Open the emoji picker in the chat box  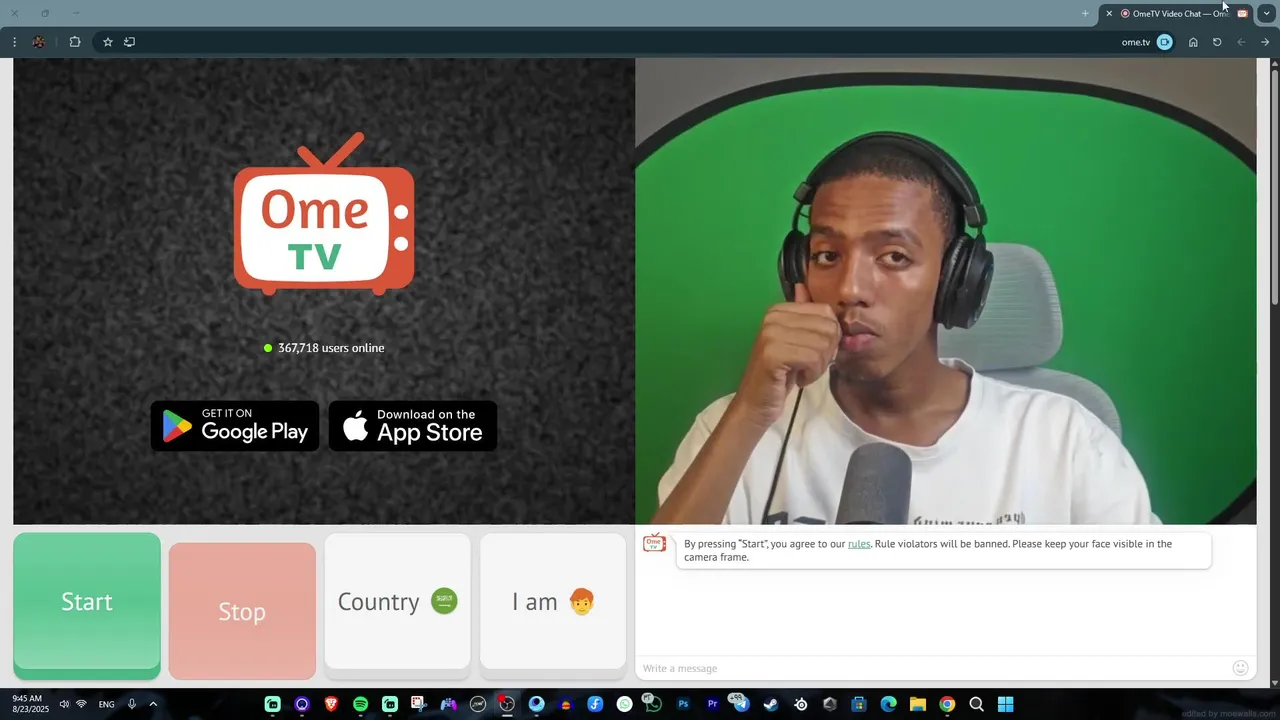1241,668
